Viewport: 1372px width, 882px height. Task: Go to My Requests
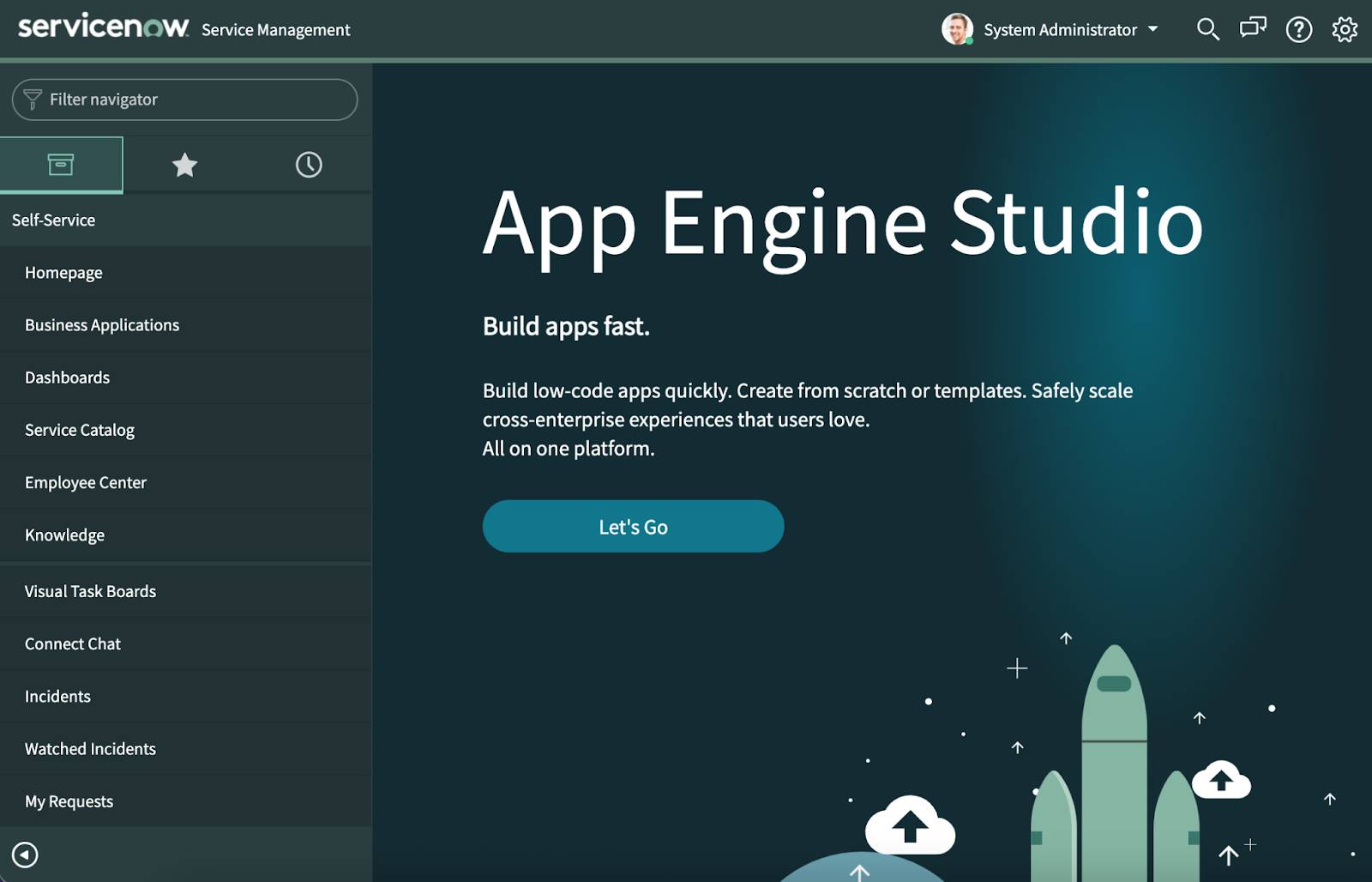[185, 801]
